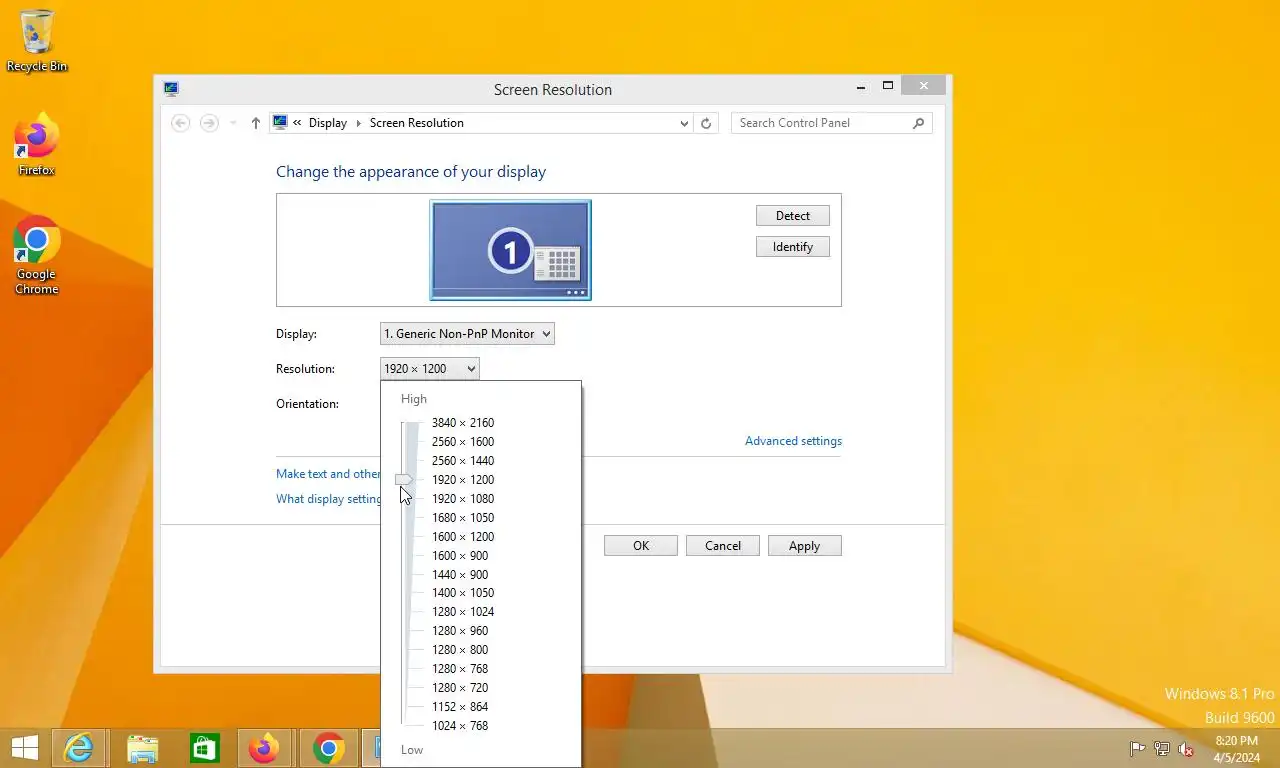Confirm with the OK button
1280x768 pixels.
pos(641,546)
